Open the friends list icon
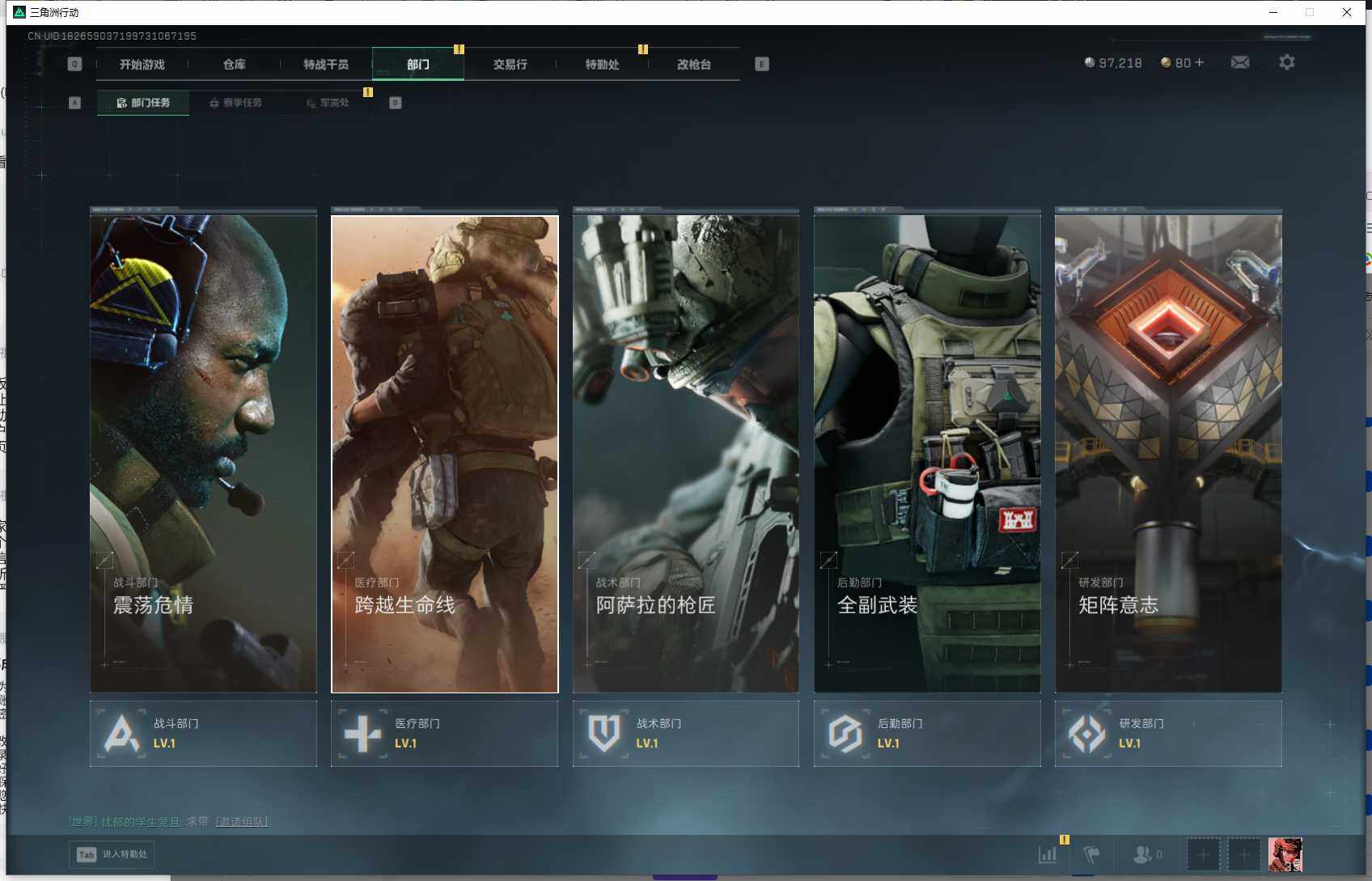The width and height of the screenshot is (1372, 881). point(1143,854)
